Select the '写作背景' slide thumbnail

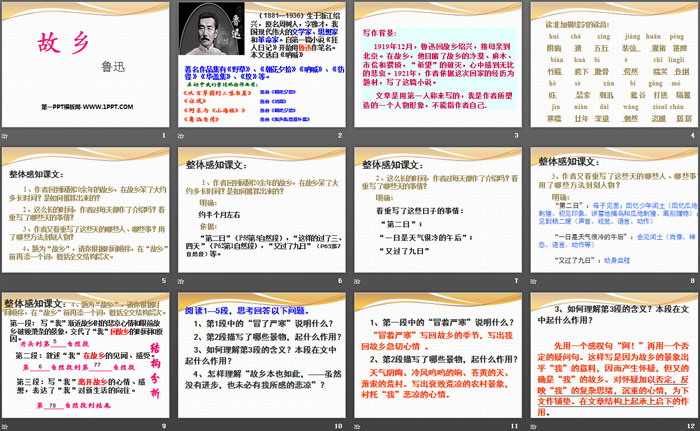point(438,65)
